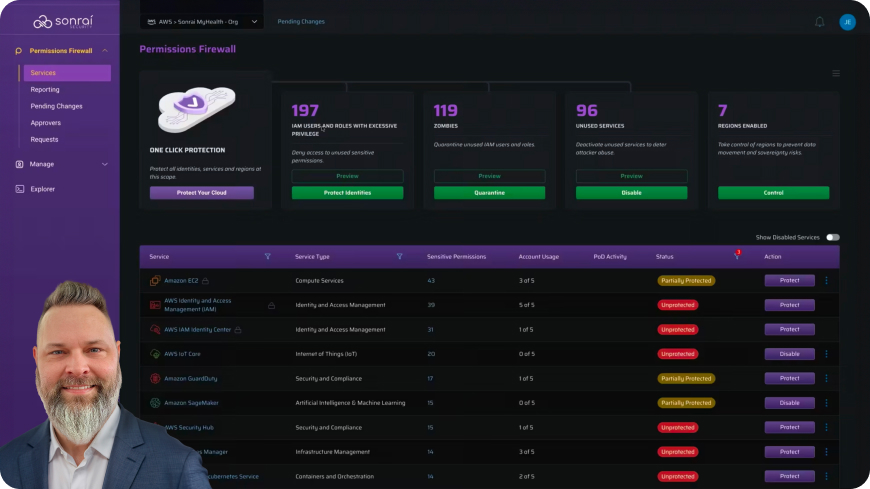Open sensitive permissions count 20 for IoT Core

click(x=431, y=354)
